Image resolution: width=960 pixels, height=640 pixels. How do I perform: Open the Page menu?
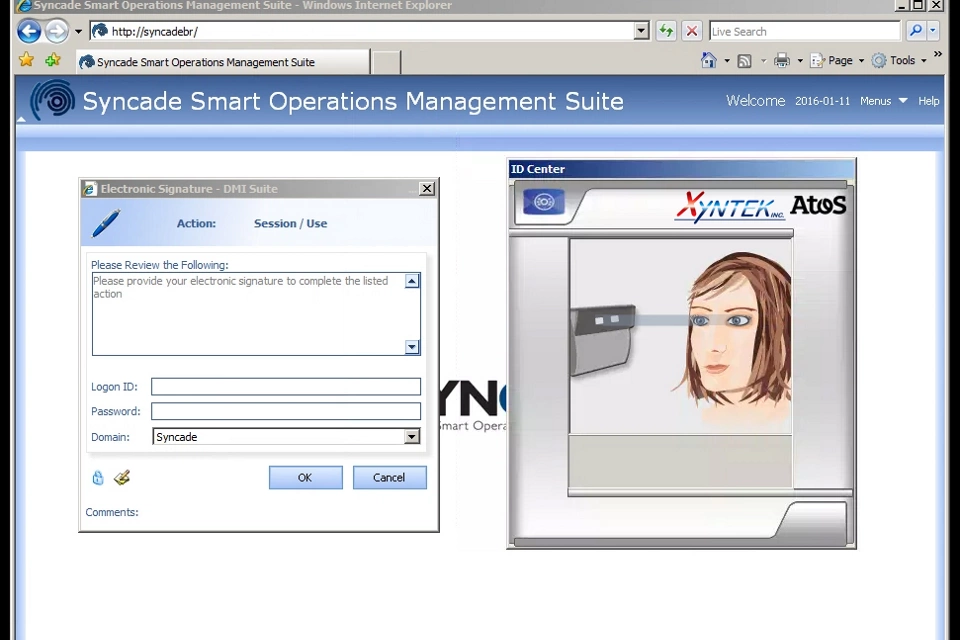point(838,61)
